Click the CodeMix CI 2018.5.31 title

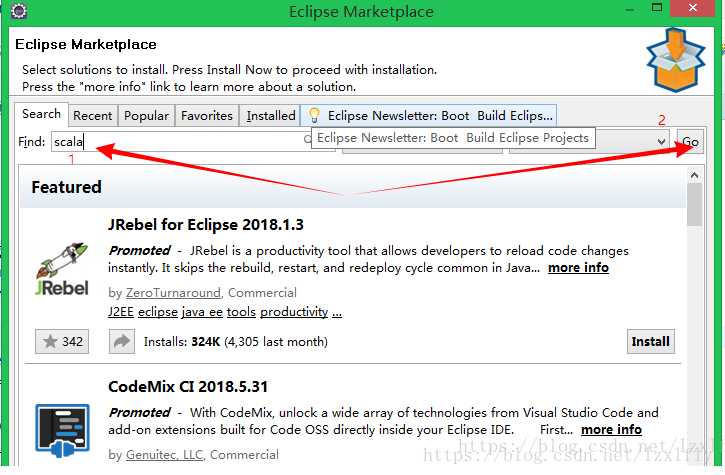coord(188,386)
